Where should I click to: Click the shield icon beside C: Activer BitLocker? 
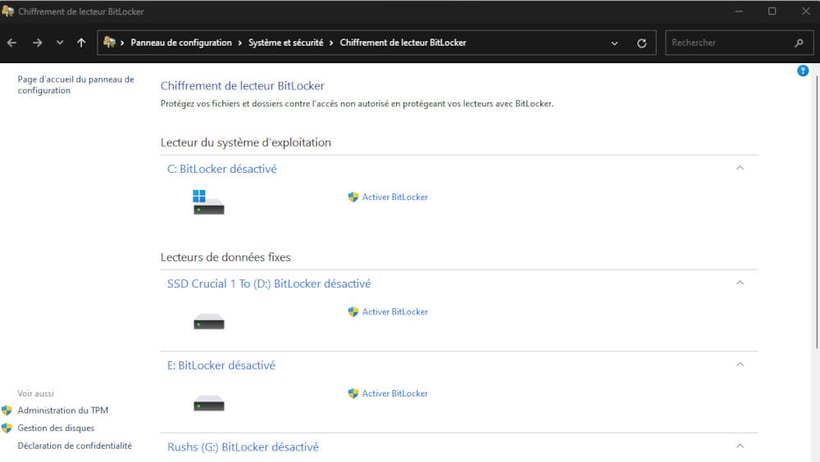click(x=353, y=197)
